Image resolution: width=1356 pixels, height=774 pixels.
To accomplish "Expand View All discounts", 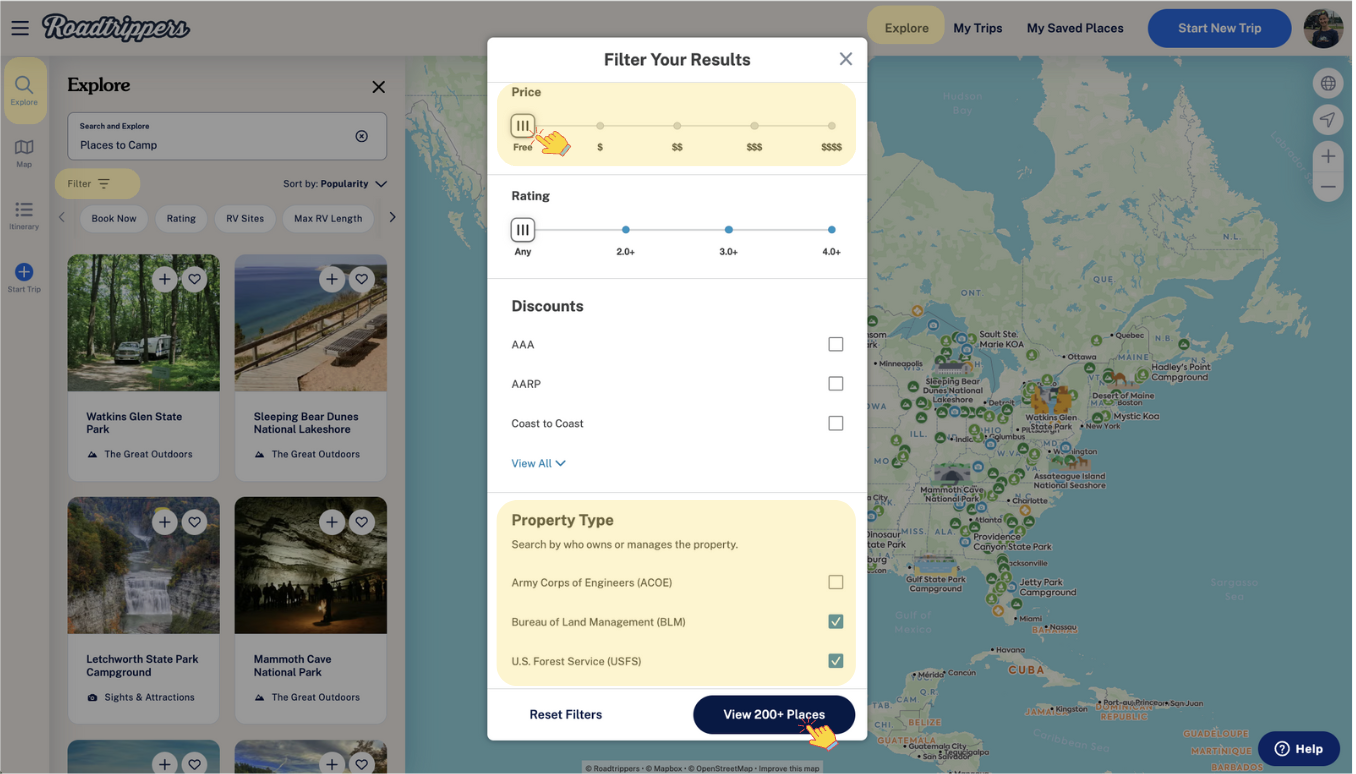I will (538, 463).
